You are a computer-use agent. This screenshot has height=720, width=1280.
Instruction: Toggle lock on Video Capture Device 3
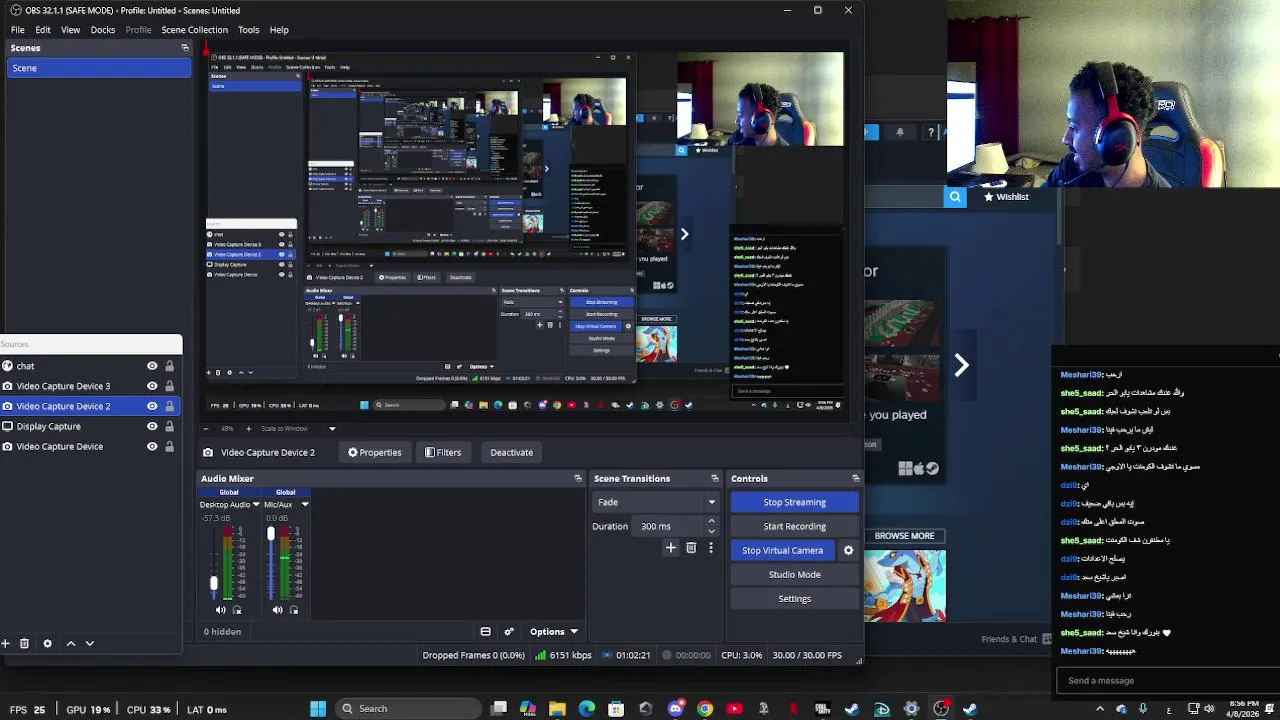coord(169,386)
